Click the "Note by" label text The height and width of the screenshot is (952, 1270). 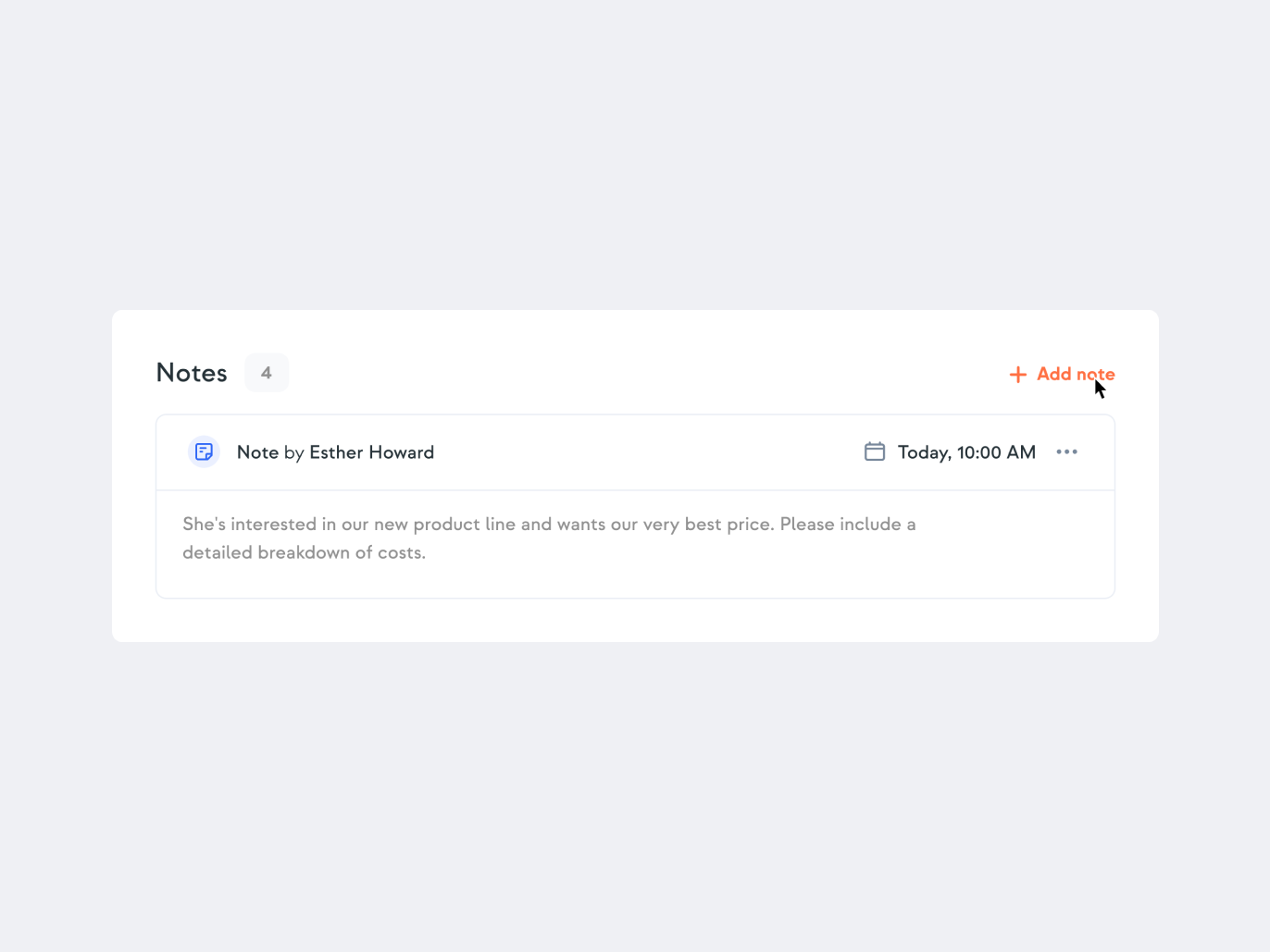[269, 452]
